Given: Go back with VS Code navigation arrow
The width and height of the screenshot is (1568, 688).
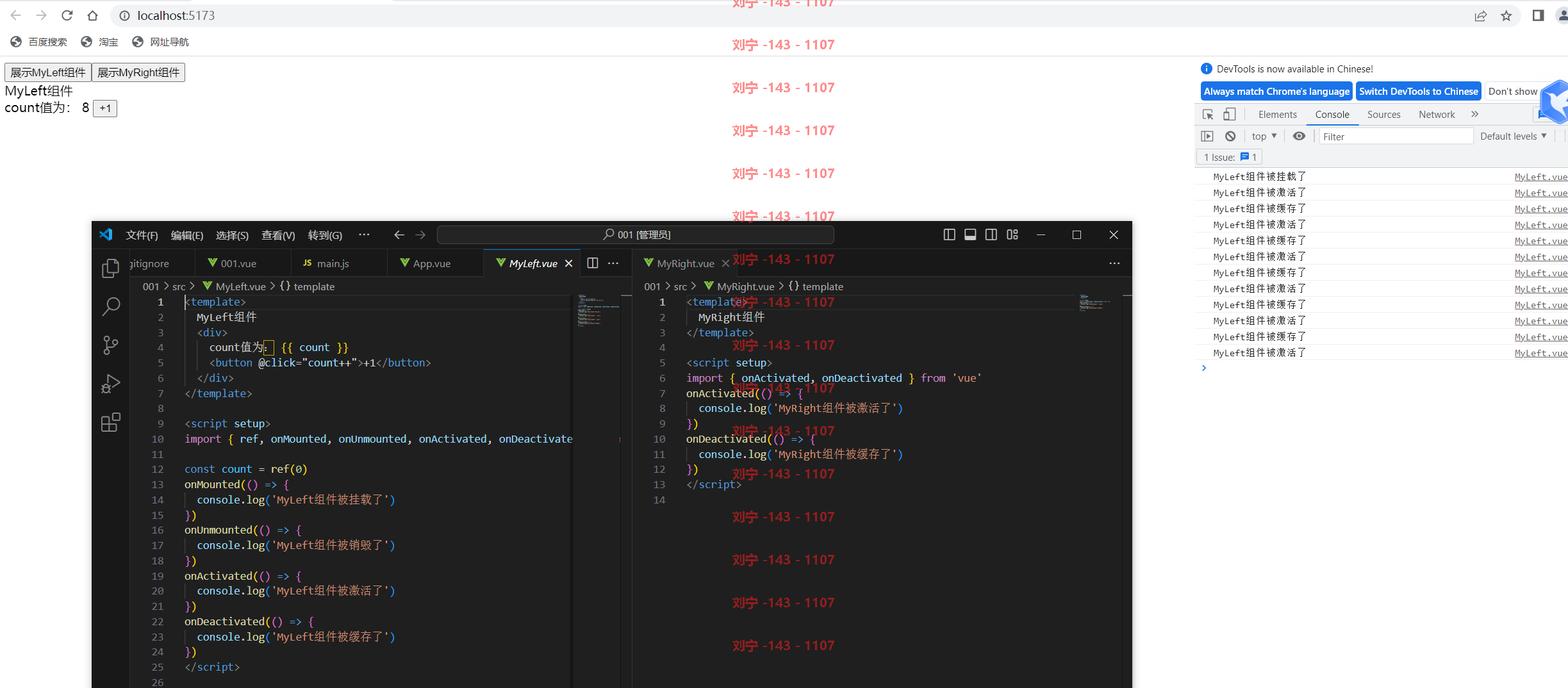Looking at the screenshot, I should pos(399,235).
